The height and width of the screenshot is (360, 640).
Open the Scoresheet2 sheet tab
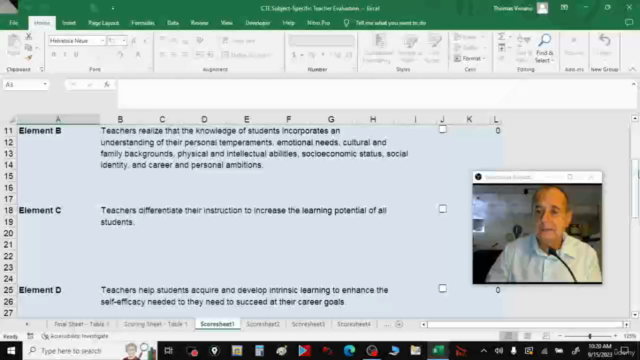click(x=263, y=324)
